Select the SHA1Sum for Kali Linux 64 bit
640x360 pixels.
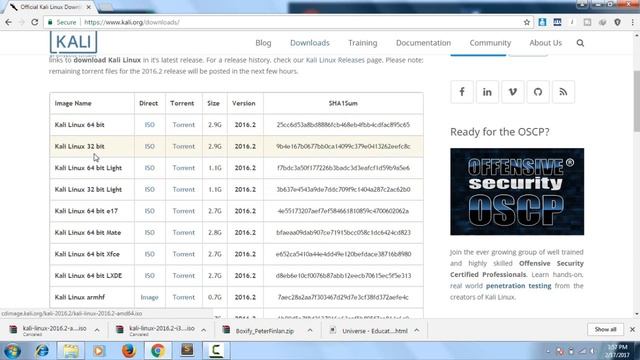[343, 125]
